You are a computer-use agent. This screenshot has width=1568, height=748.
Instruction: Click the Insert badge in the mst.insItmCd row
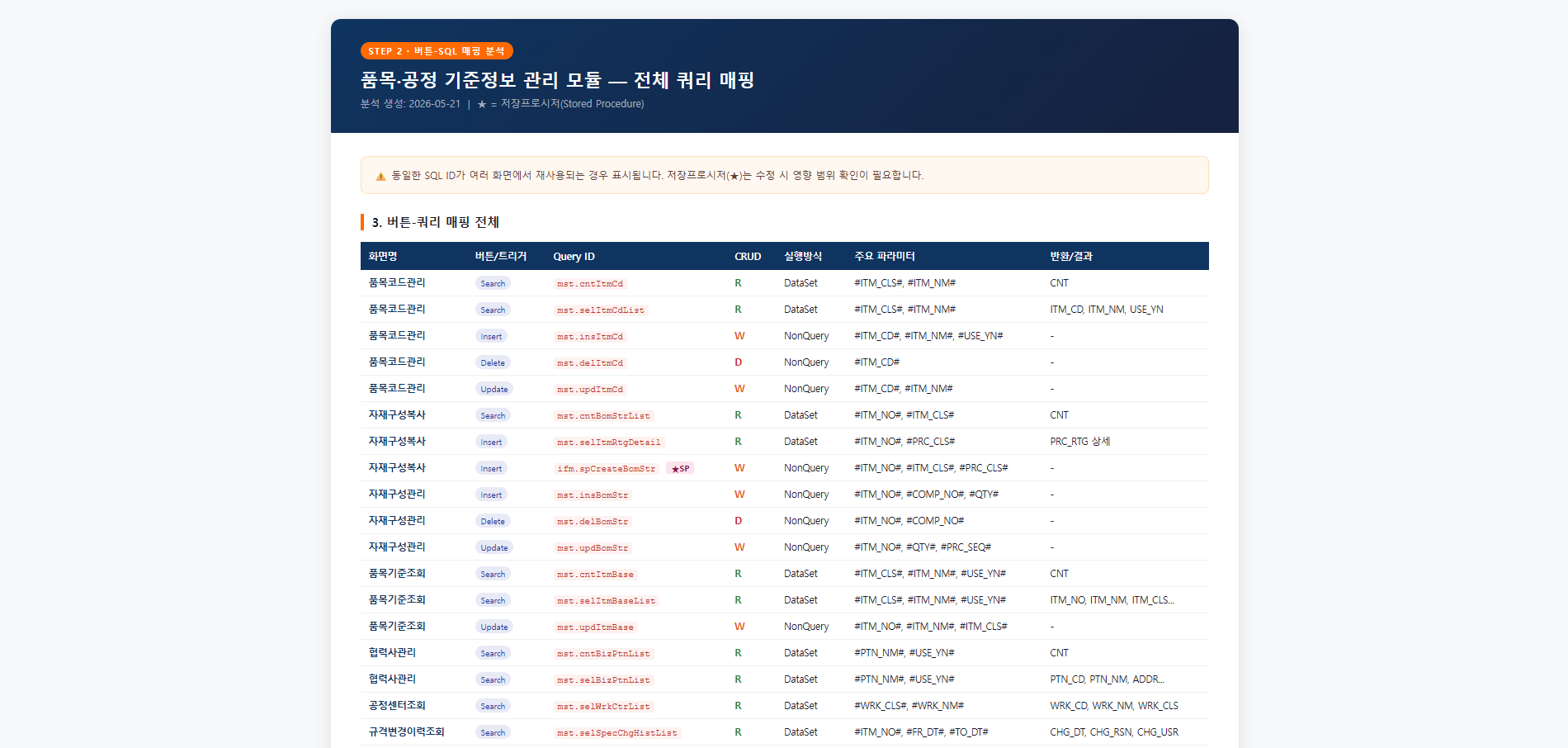pos(491,336)
